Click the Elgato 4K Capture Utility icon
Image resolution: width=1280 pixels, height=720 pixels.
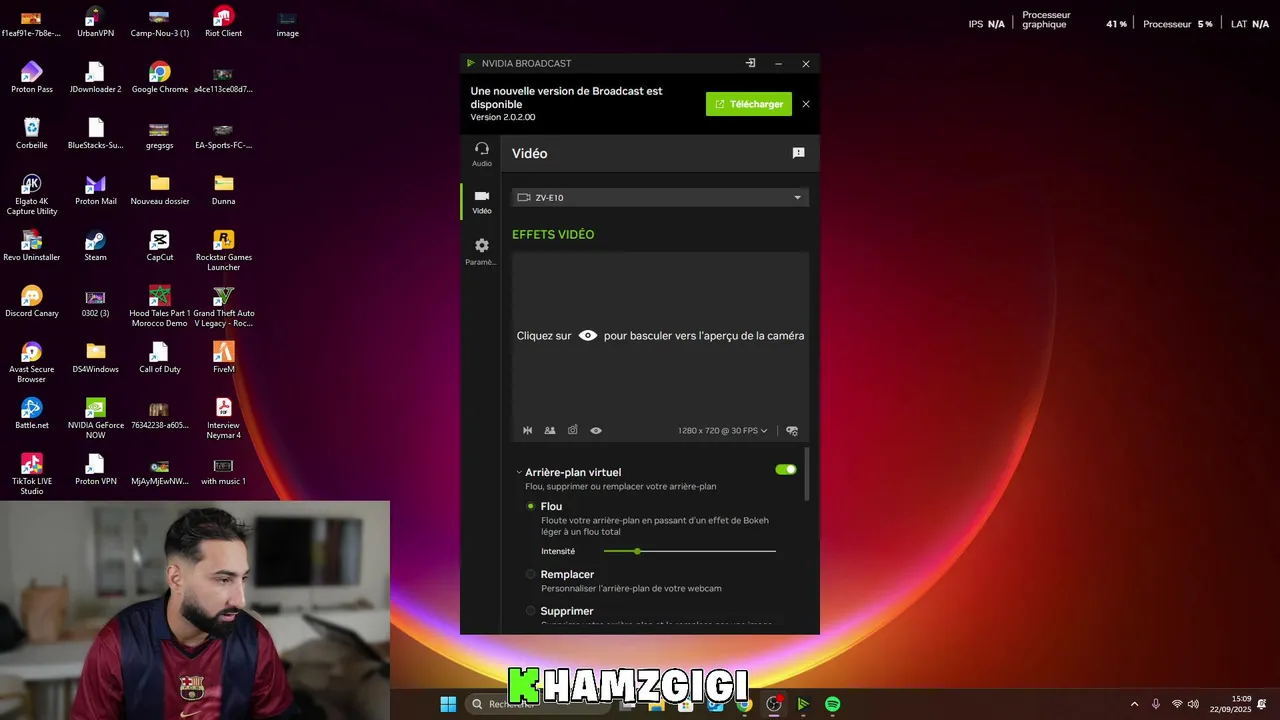pos(32,195)
